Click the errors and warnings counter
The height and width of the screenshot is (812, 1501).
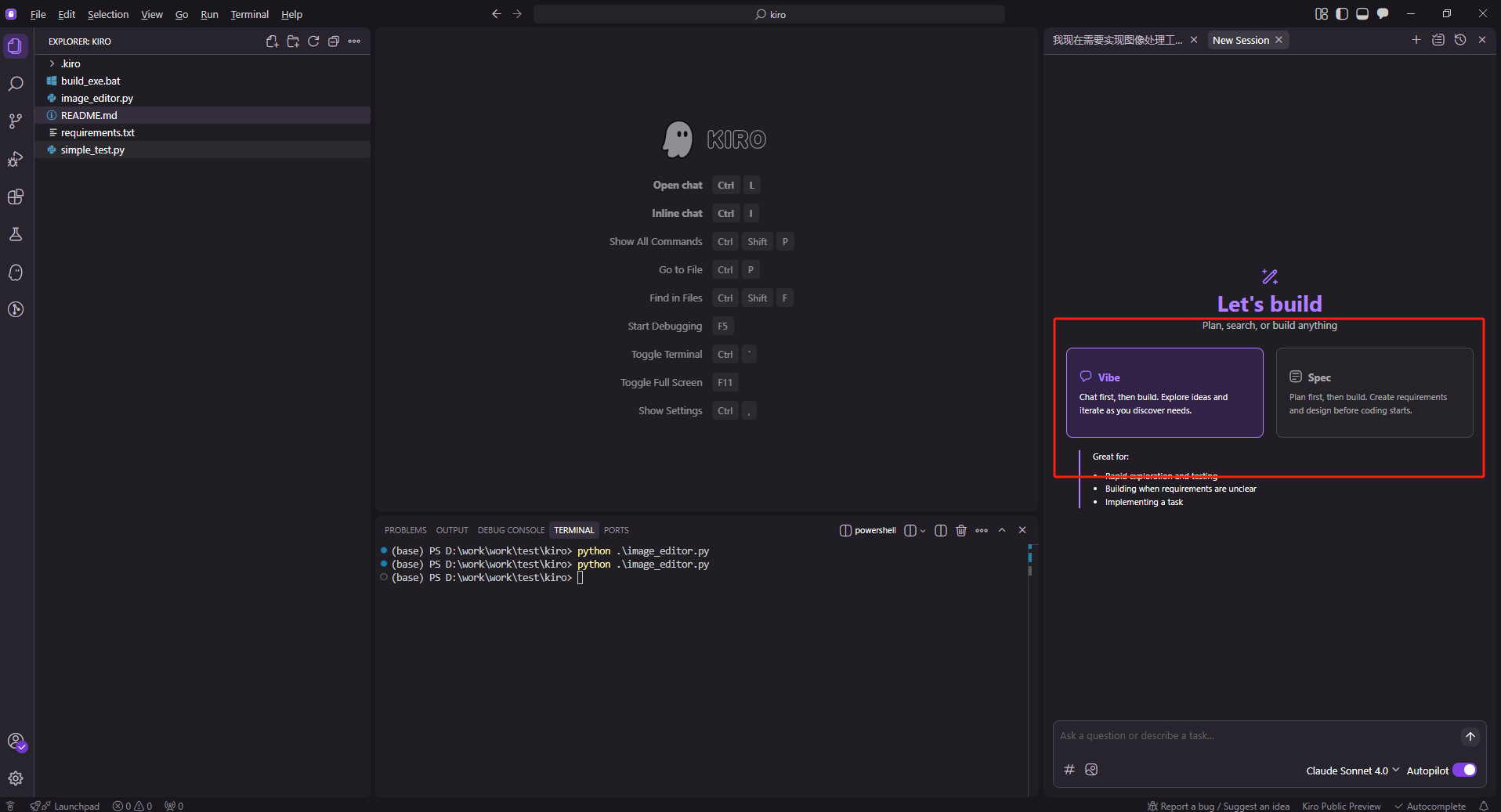(x=132, y=806)
